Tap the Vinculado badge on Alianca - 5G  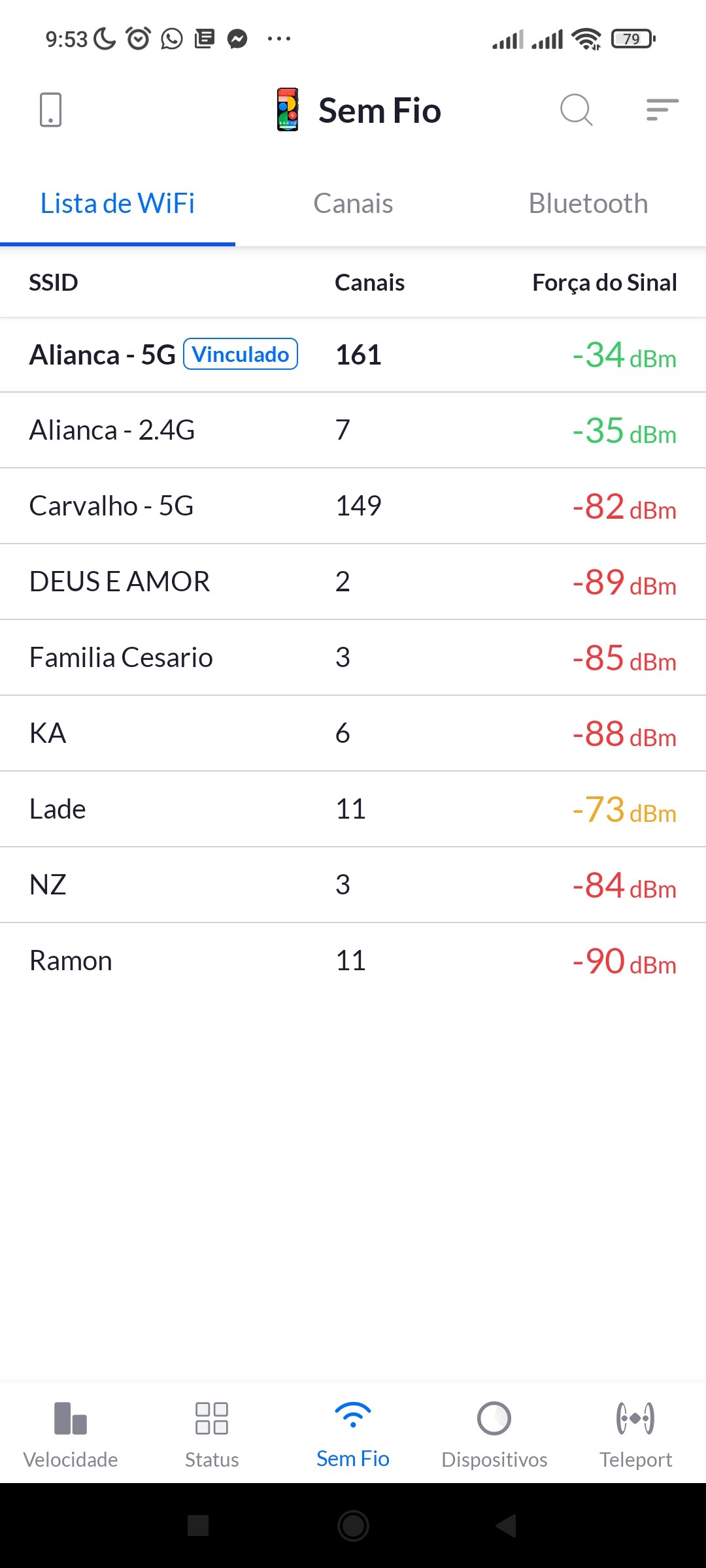[x=241, y=354]
